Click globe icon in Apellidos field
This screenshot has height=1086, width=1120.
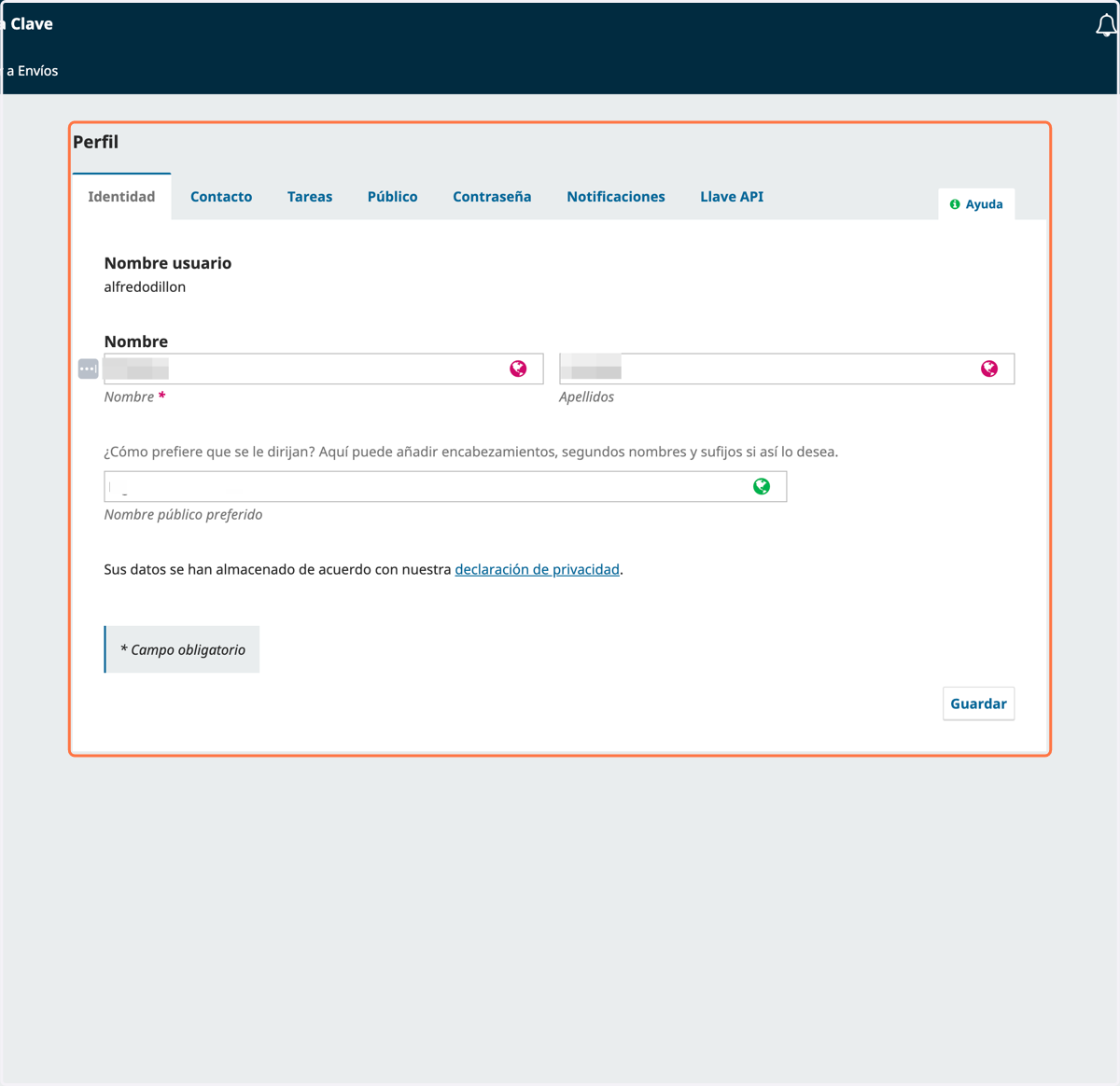coord(989,369)
